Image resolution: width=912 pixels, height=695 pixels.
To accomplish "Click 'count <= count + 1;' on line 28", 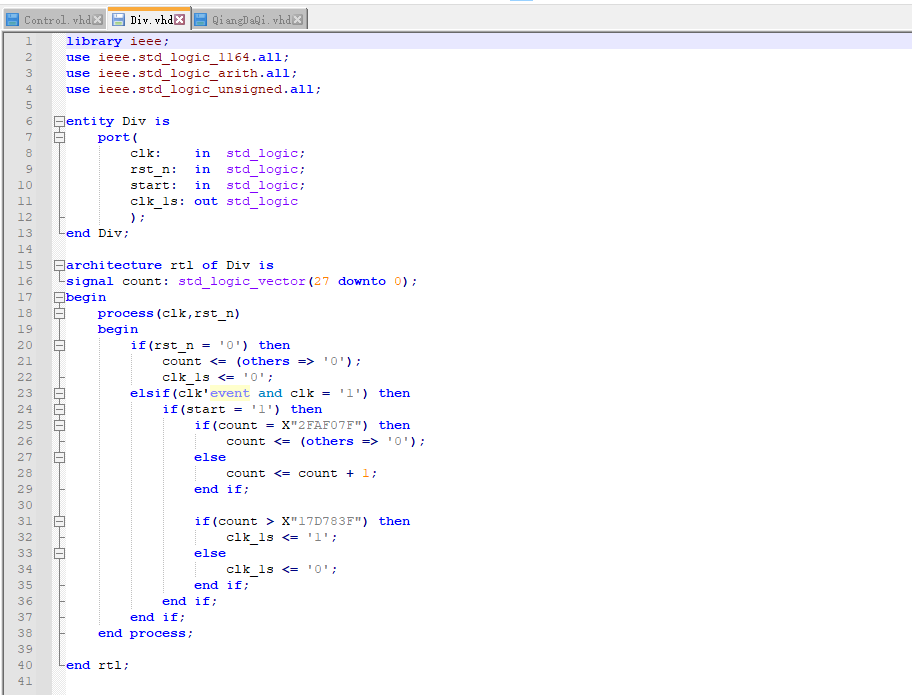I will coord(302,473).
